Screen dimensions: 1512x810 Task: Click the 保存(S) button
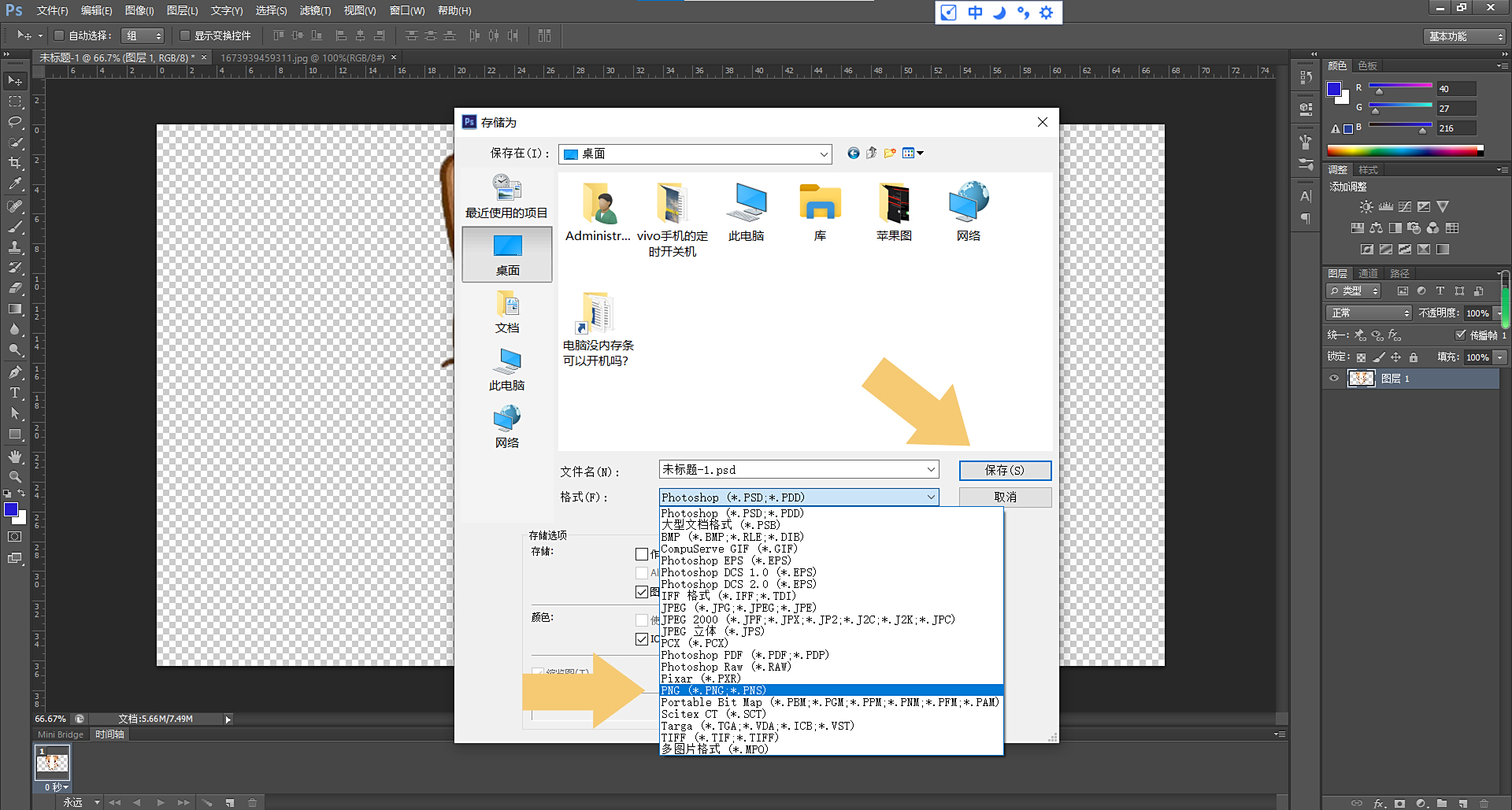(x=1005, y=470)
